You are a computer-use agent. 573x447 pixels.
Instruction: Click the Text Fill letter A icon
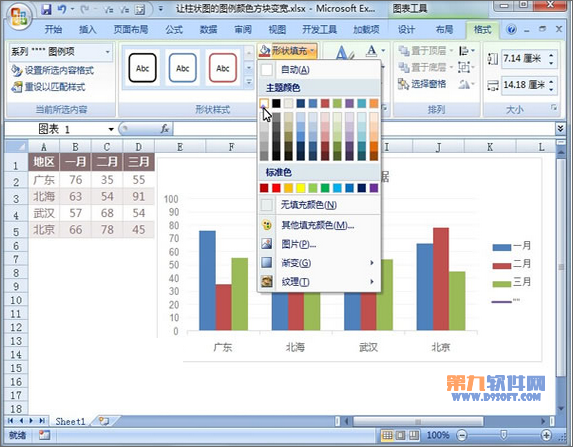[371, 51]
